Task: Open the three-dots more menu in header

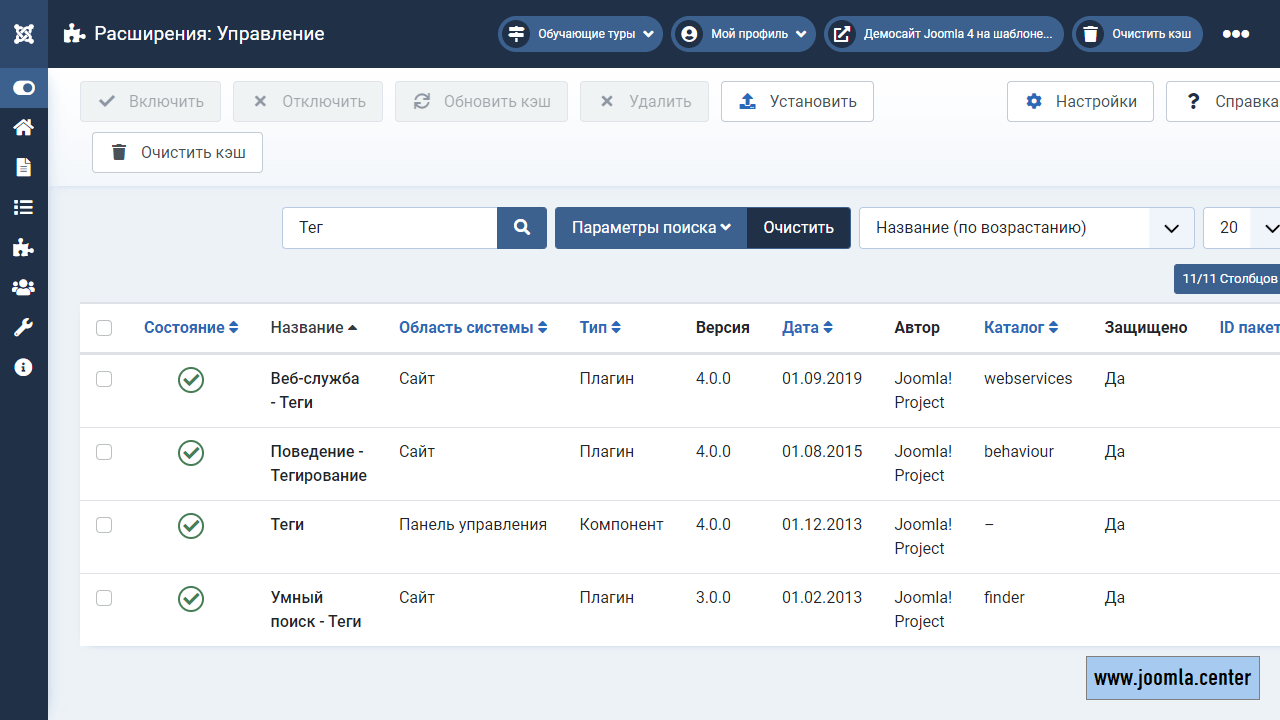Action: coord(1235,34)
